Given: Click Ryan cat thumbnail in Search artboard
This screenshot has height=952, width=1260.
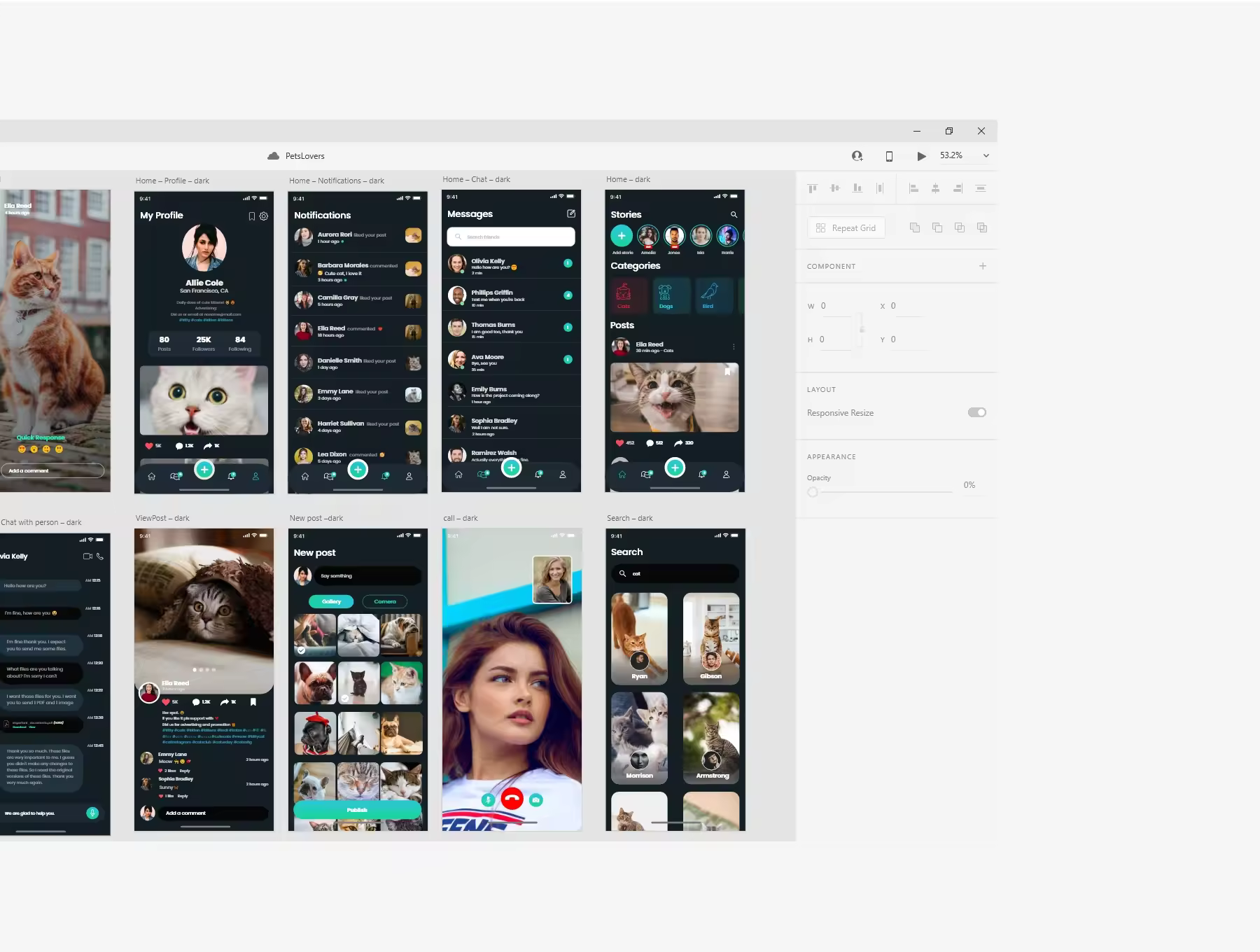Looking at the screenshot, I should pos(639,638).
